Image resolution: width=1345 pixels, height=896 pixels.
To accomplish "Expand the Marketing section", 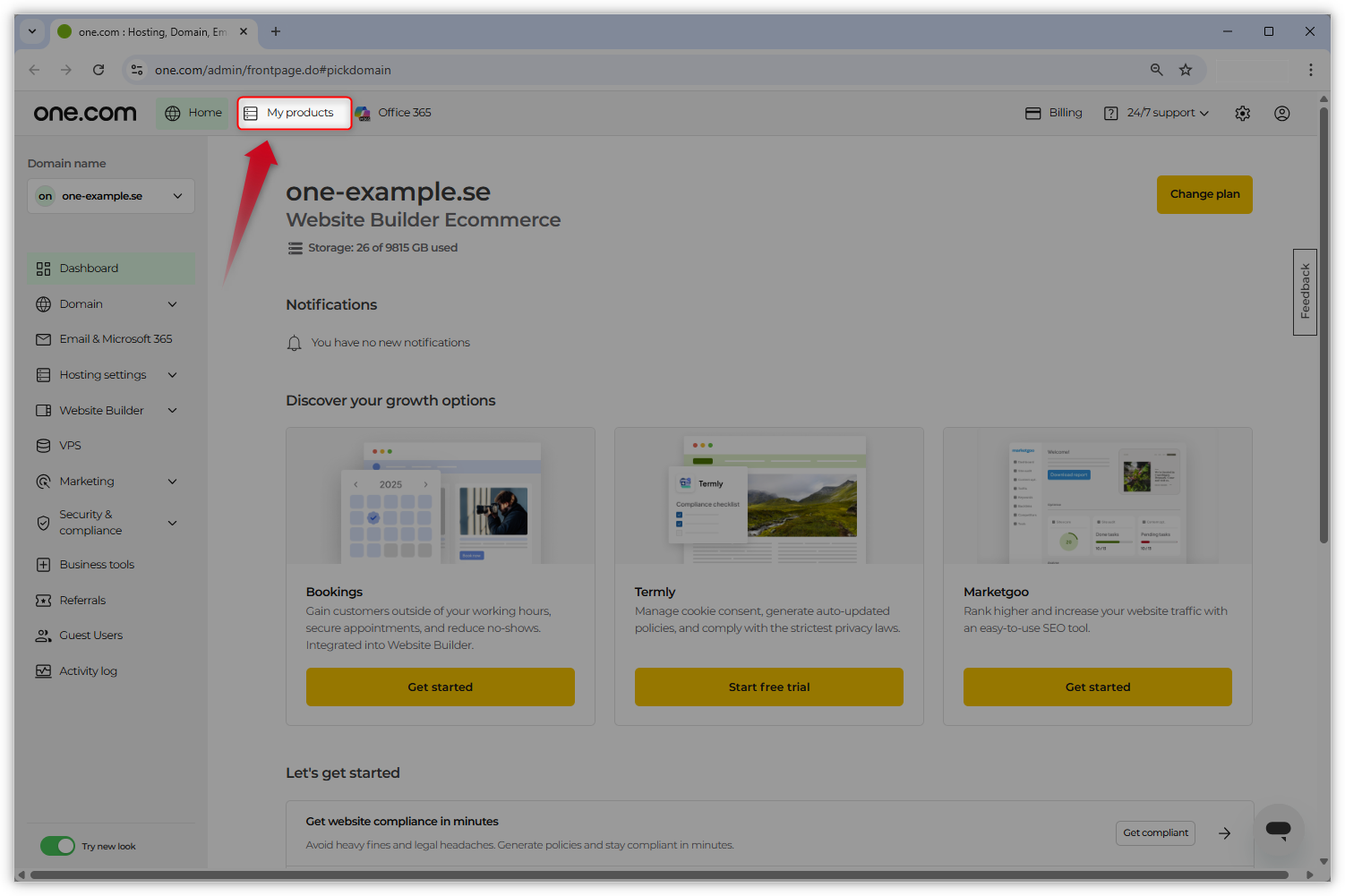I will pos(173,482).
